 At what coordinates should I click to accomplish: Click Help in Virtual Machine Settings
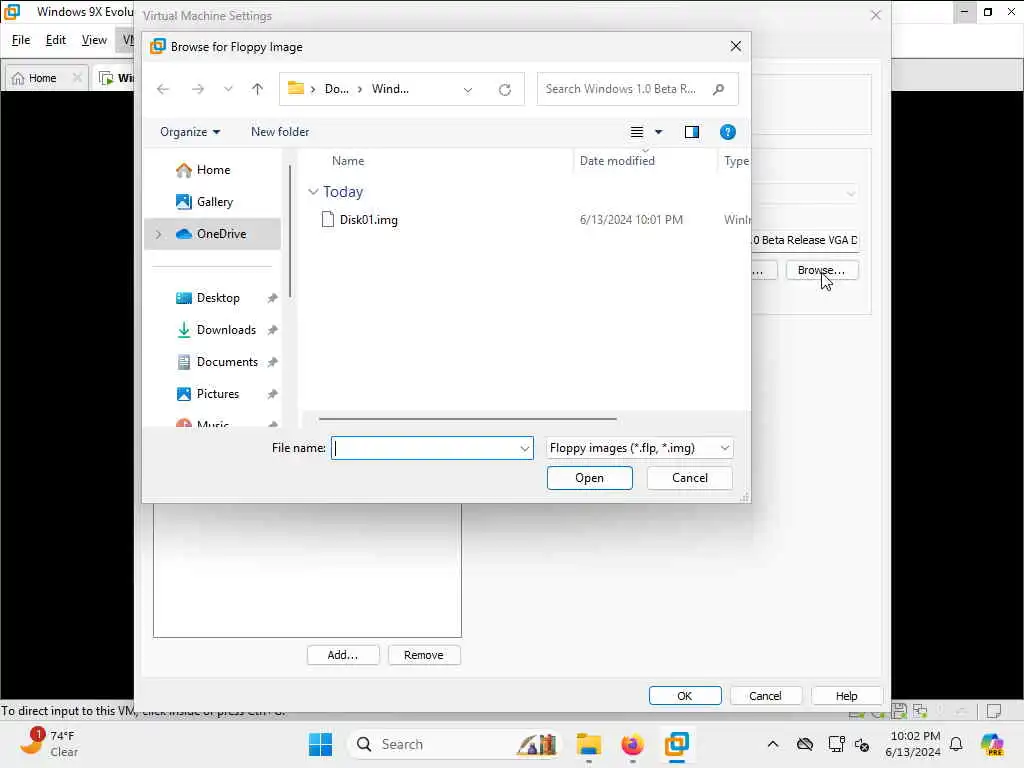pyautogui.click(x=846, y=696)
